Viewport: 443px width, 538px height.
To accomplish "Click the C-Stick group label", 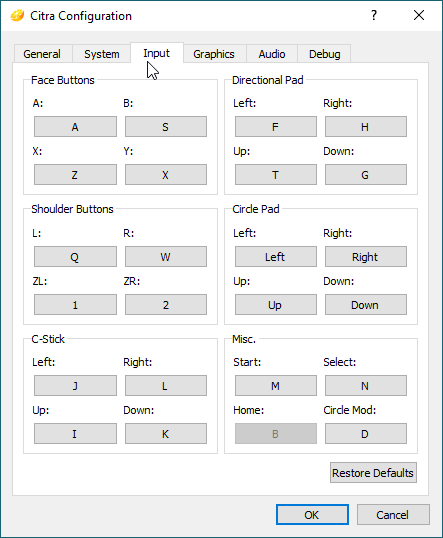I will [48, 339].
